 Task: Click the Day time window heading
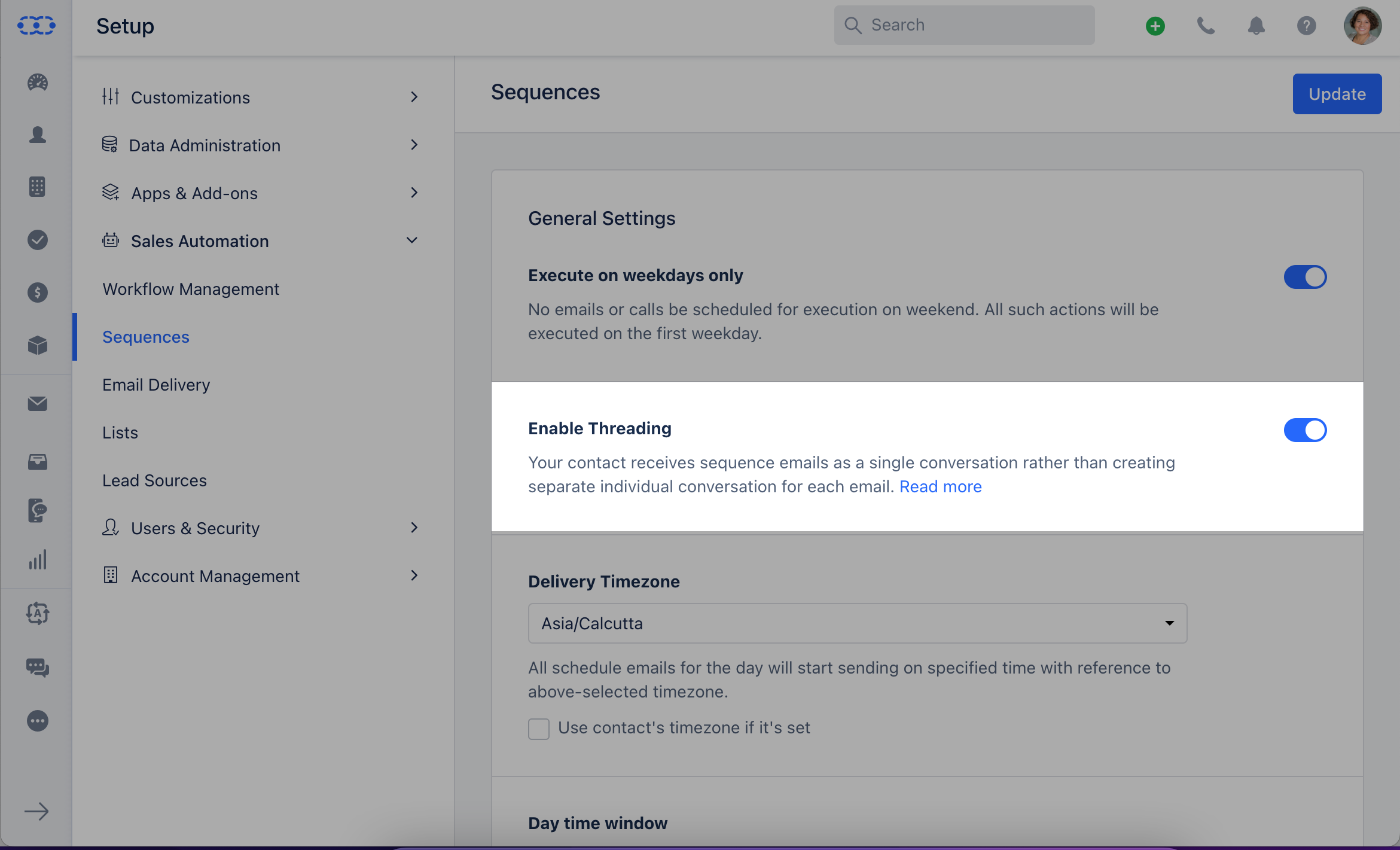pyautogui.click(x=597, y=823)
